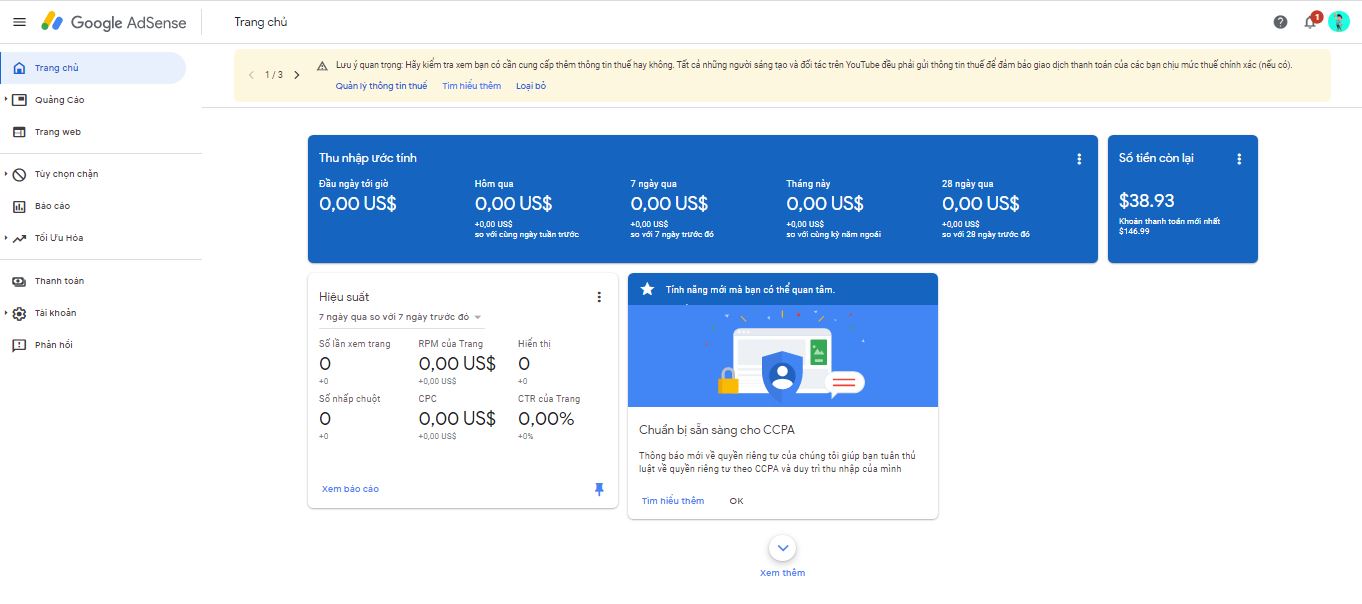Expand Xem thêm with down chevron
Image resolution: width=1362 pixels, height=604 pixels.
click(783, 548)
